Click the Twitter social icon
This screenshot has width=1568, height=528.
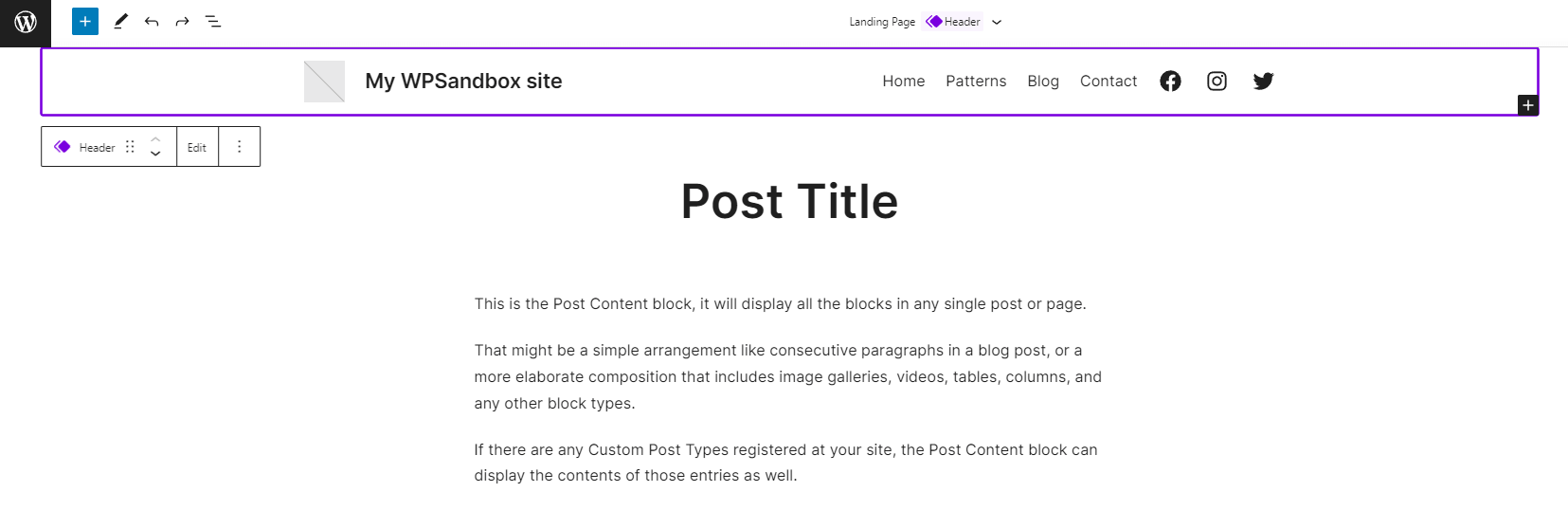tap(1263, 82)
